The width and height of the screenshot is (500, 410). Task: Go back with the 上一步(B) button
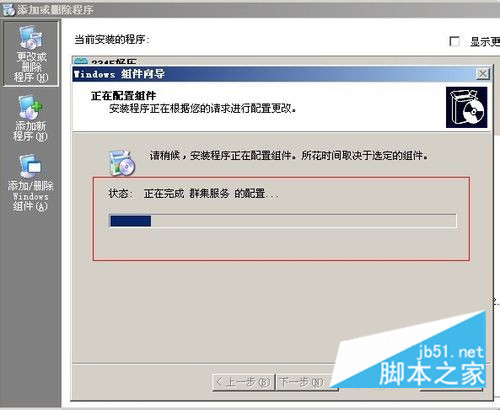243,382
